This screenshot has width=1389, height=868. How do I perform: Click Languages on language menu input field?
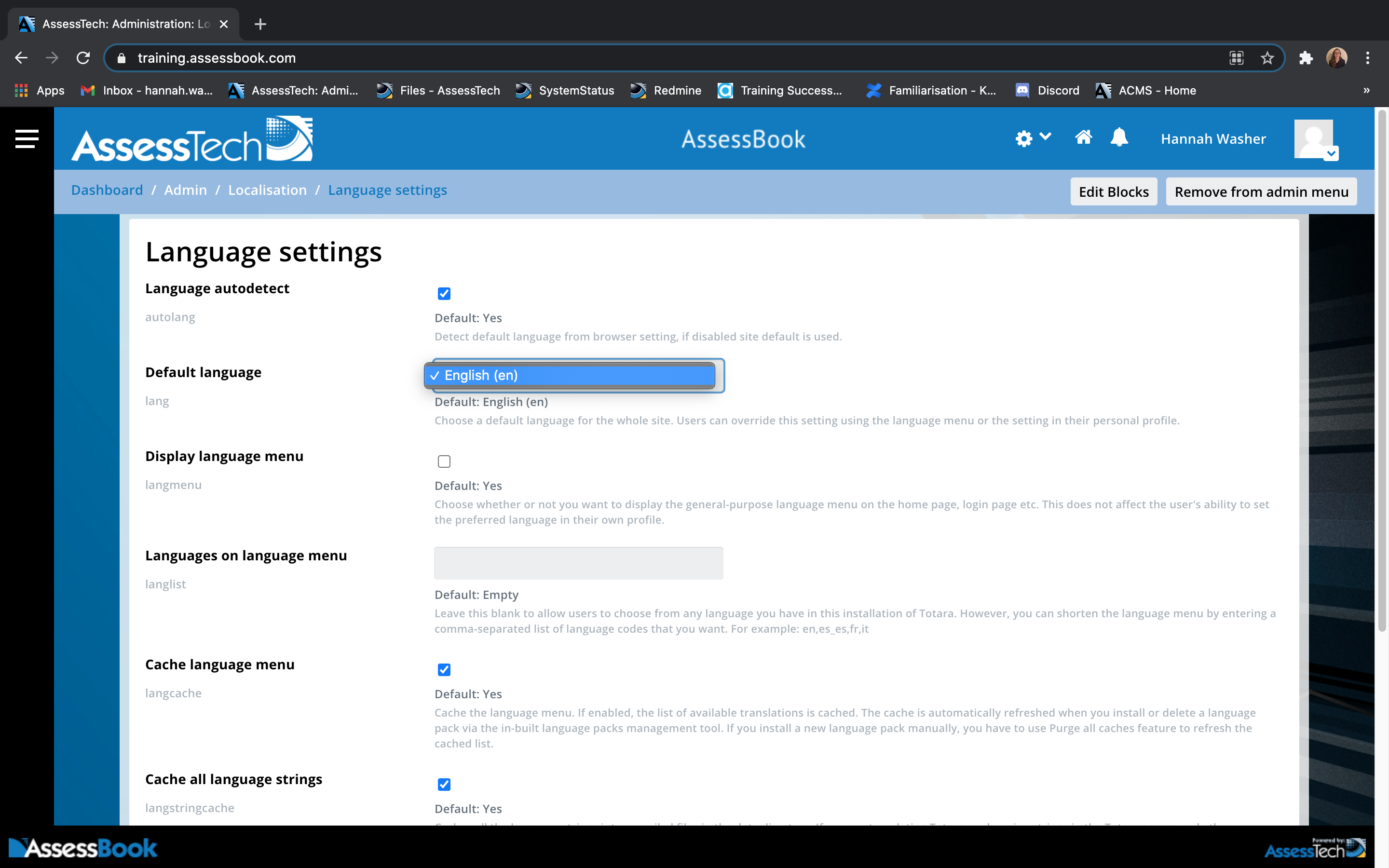point(578,563)
